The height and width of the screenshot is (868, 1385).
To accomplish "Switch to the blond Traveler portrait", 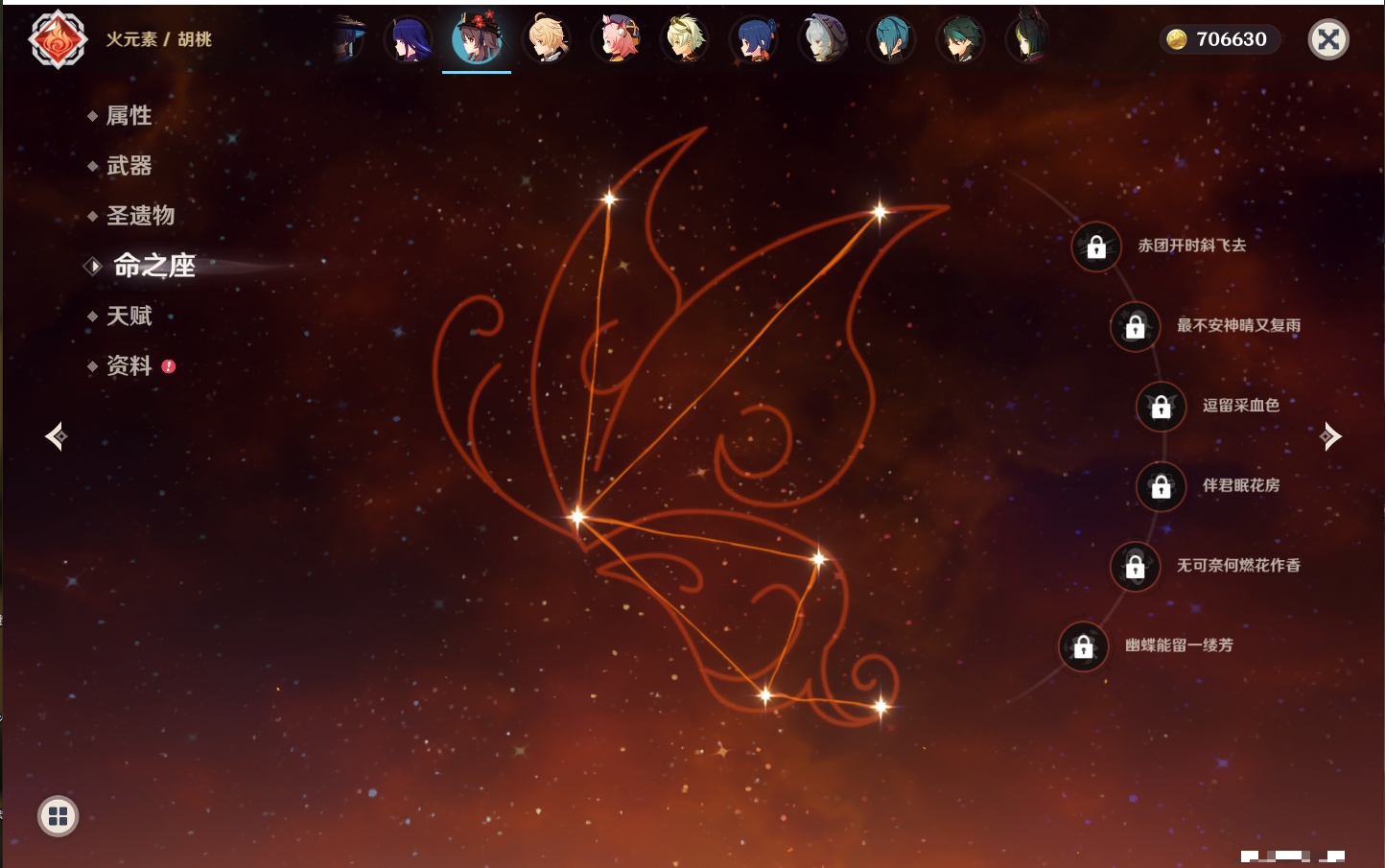I will pyautogui.click(x=547, y=40).
